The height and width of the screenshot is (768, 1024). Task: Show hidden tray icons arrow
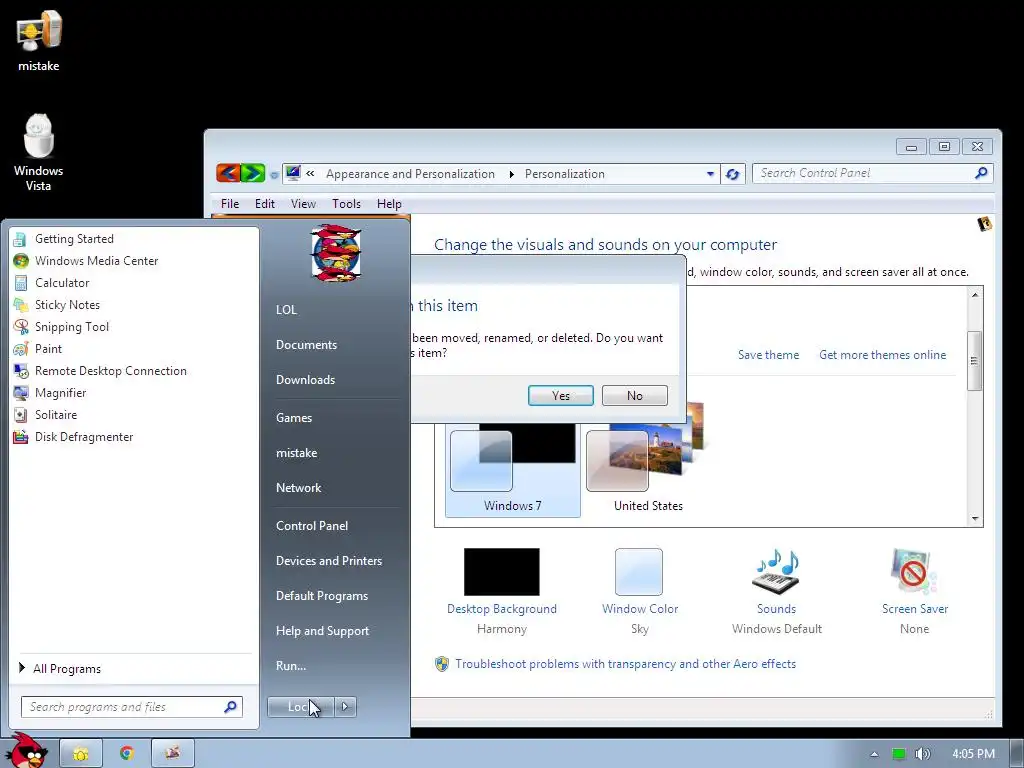pos(874,754)
